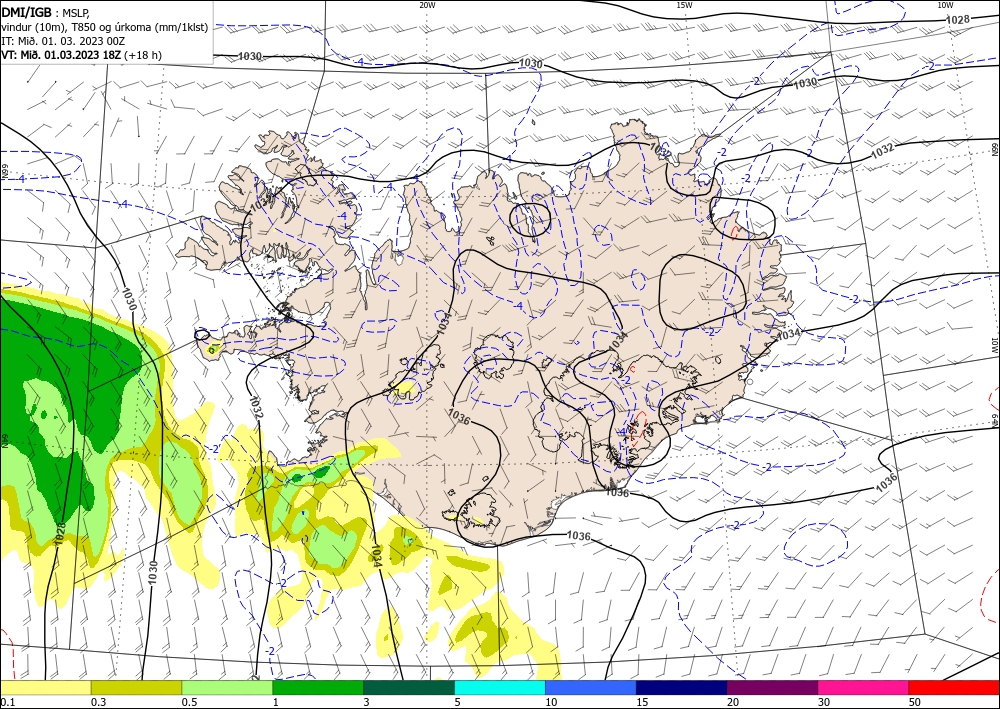Viewport: 1000px width, 709px height.
Task: Click the 1028 isobar label beside the top 10W marker
Action: [957, 20]
